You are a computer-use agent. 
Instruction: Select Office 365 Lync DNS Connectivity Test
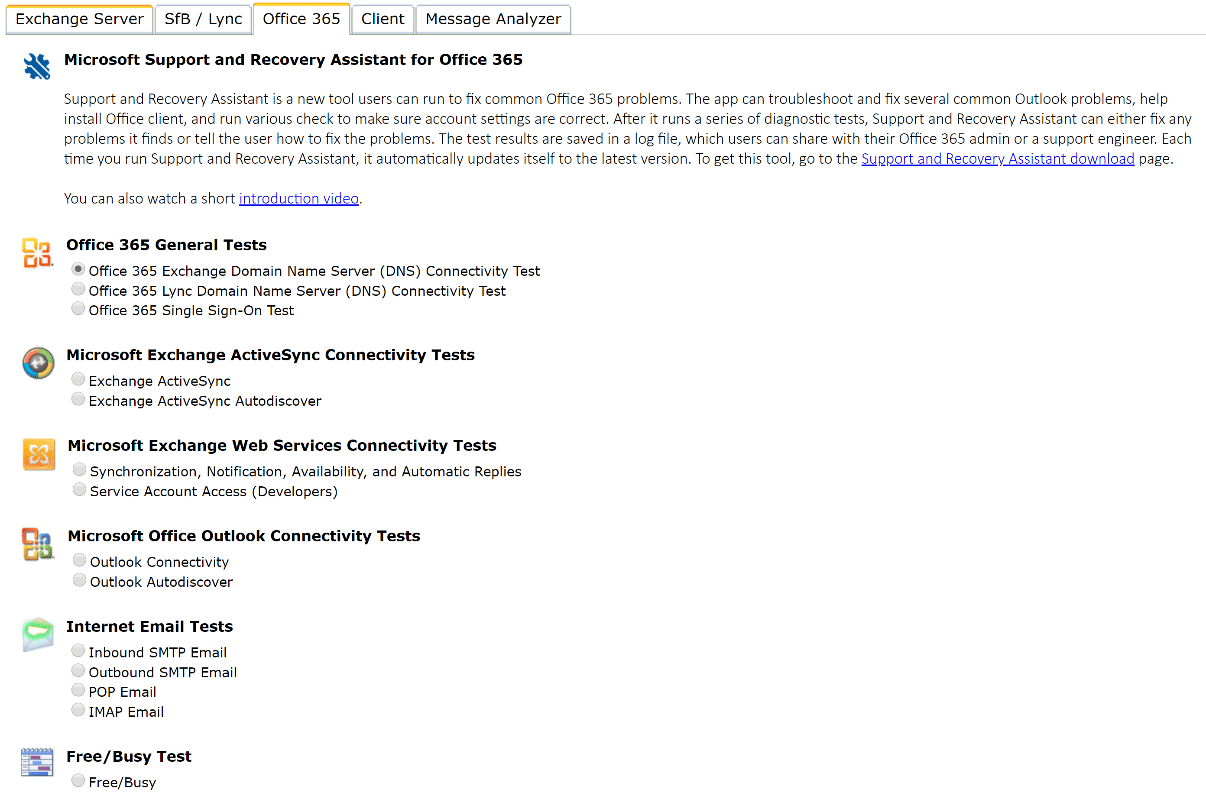point(78,290)
